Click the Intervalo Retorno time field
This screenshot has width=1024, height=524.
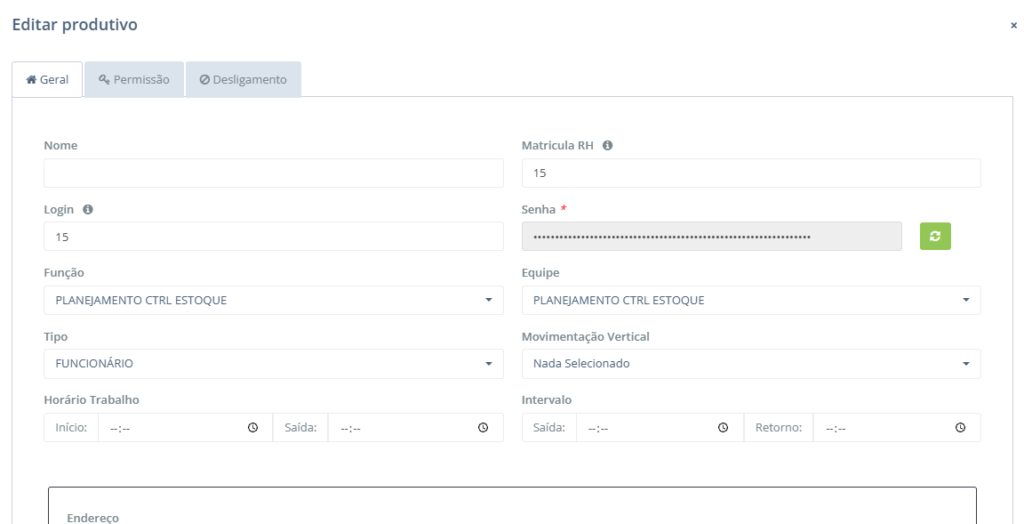pyautogui.click(x=880, y=428)
